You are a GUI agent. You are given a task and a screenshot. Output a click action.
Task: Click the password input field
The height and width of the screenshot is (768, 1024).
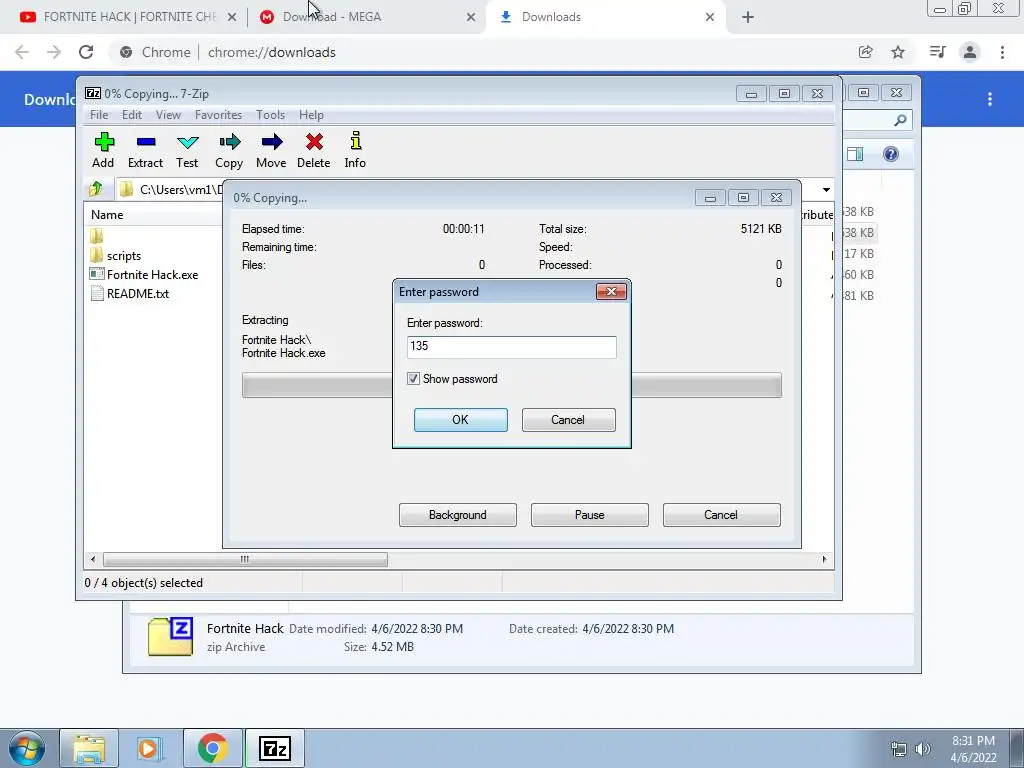(511, 347)
